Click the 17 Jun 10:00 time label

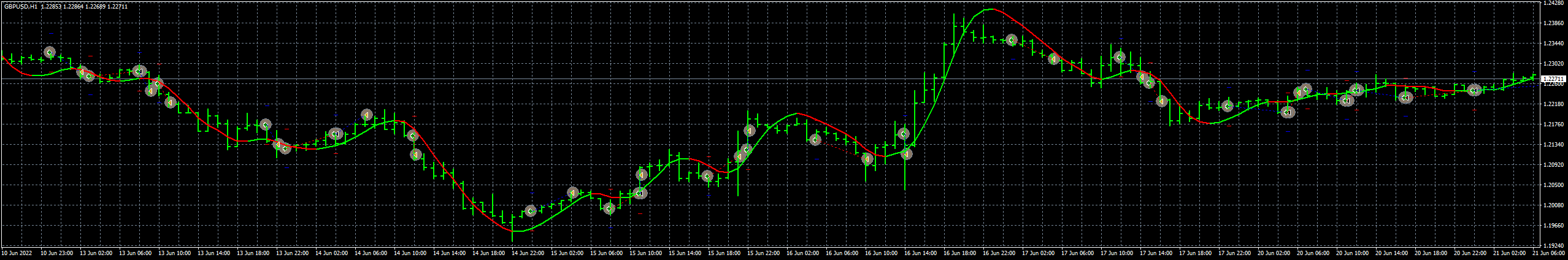(x=1117, y=253)
